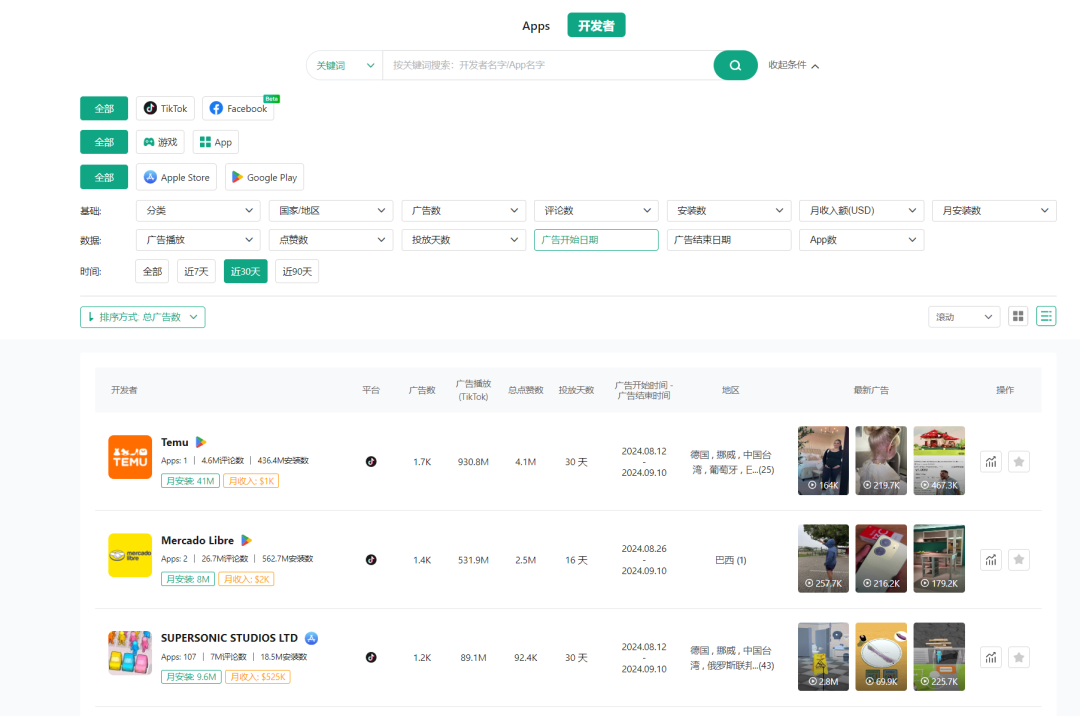This screenshot has width=1080, height=716.
Task: Open the 点赞数 dropdown
Action: pyautogui.click(x=331, y=240)
